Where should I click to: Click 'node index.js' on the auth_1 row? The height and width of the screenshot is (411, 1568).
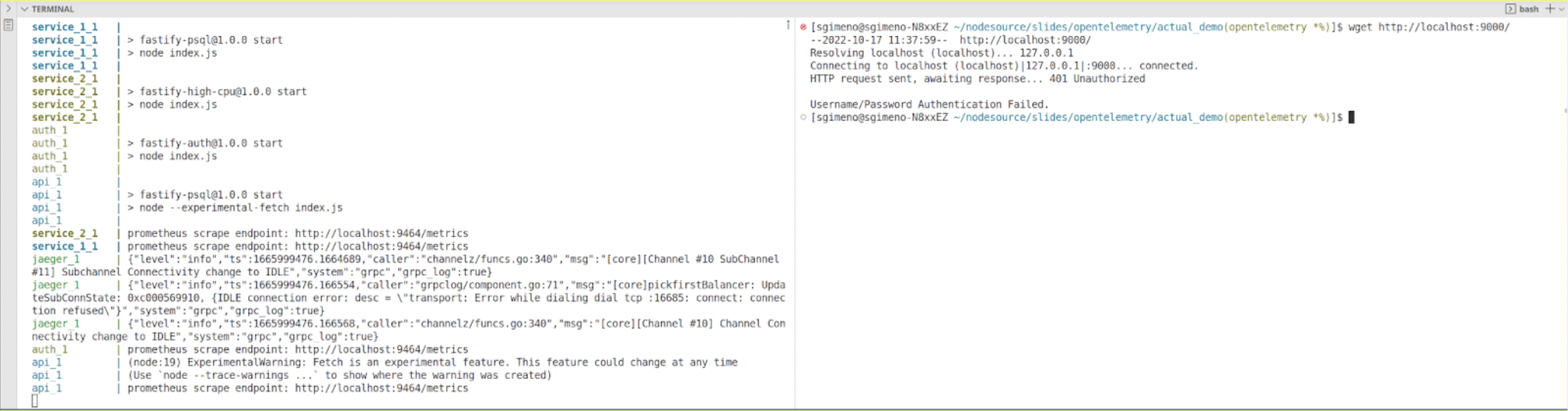(178, 156)
